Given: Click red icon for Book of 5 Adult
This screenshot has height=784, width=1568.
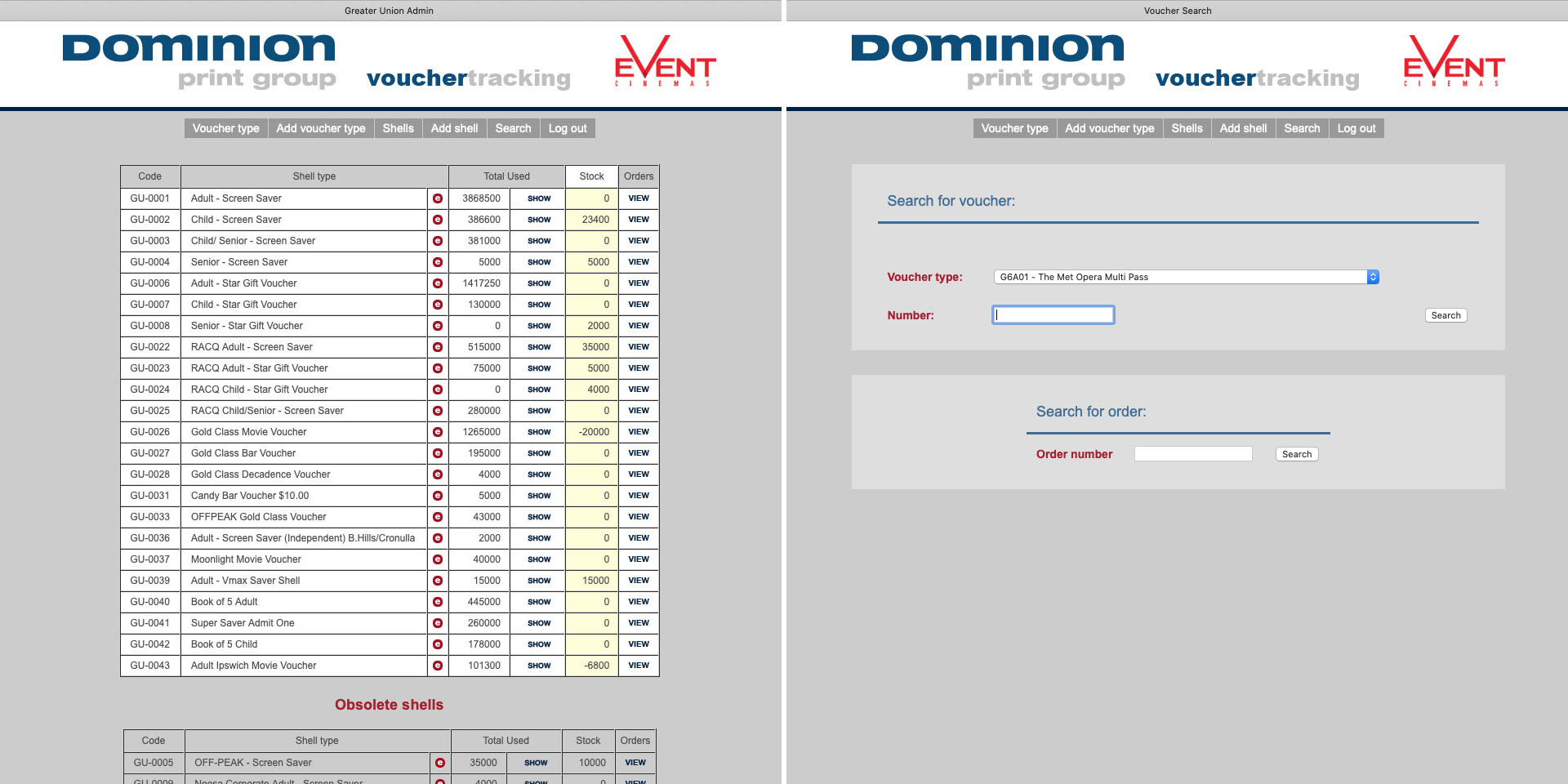Looking at the screenshot, I should tap(438, 602).
